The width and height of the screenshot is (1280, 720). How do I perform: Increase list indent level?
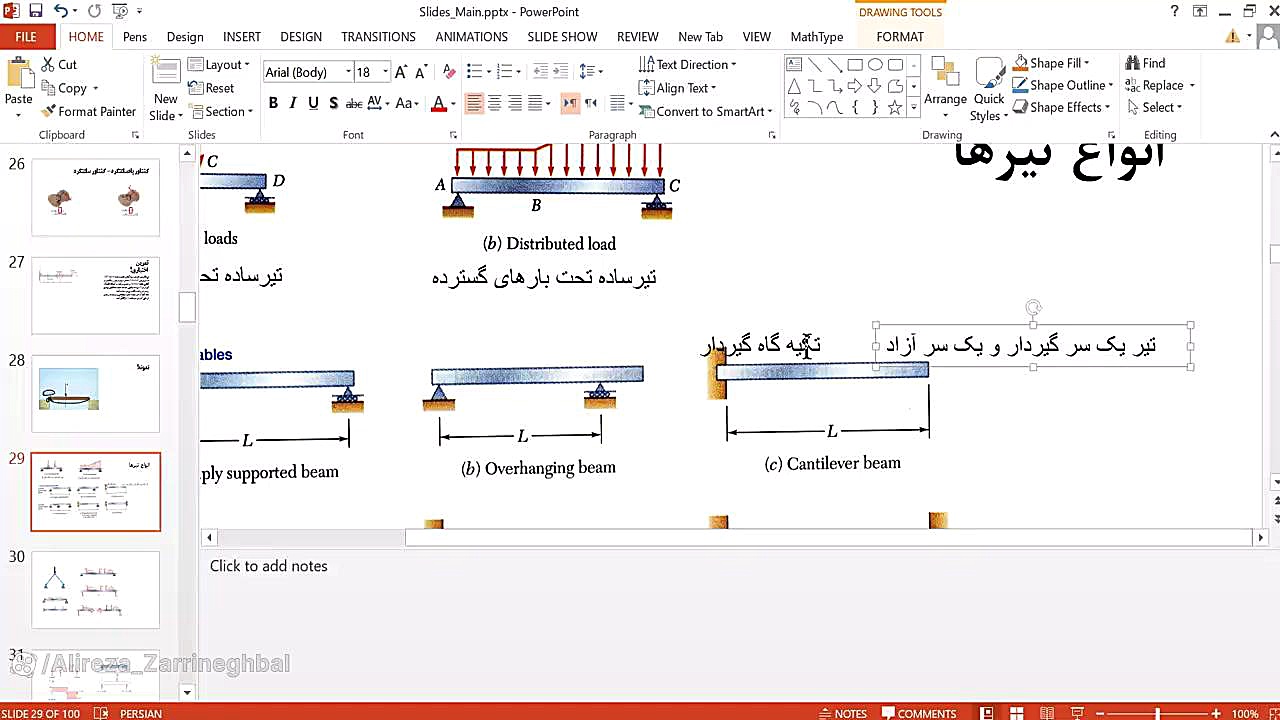tap(562, 71)
